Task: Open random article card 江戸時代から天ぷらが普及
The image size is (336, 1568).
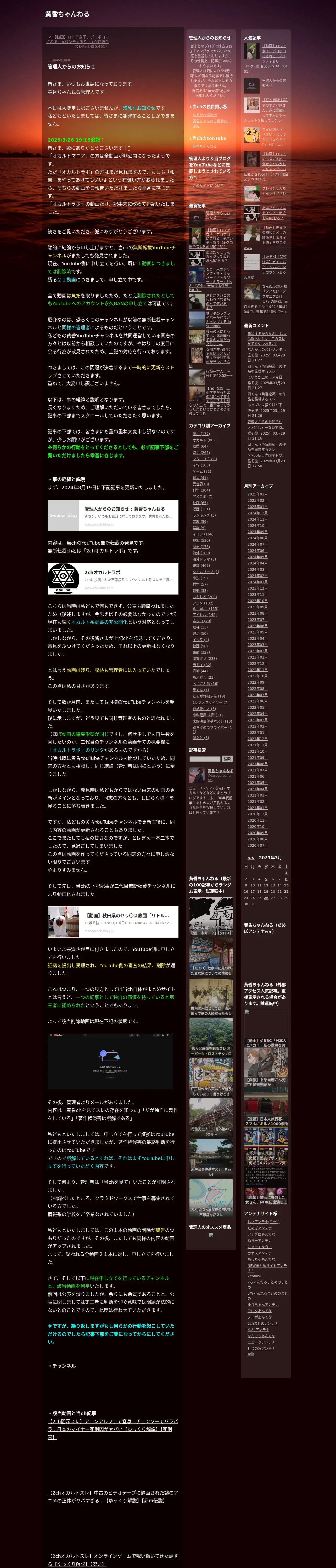Action: click(x=211, y=1078)
